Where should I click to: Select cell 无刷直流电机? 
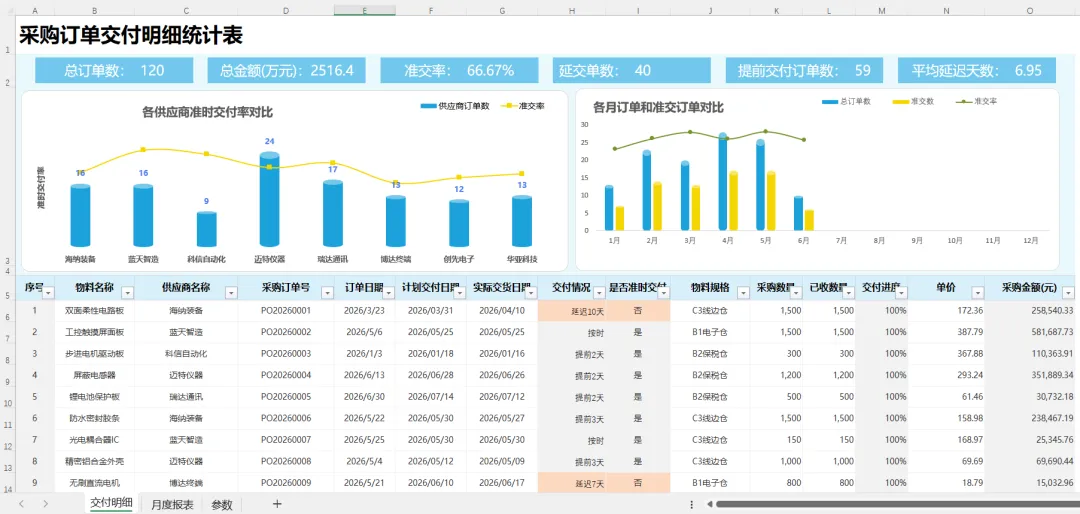click(x=94, y=484)
